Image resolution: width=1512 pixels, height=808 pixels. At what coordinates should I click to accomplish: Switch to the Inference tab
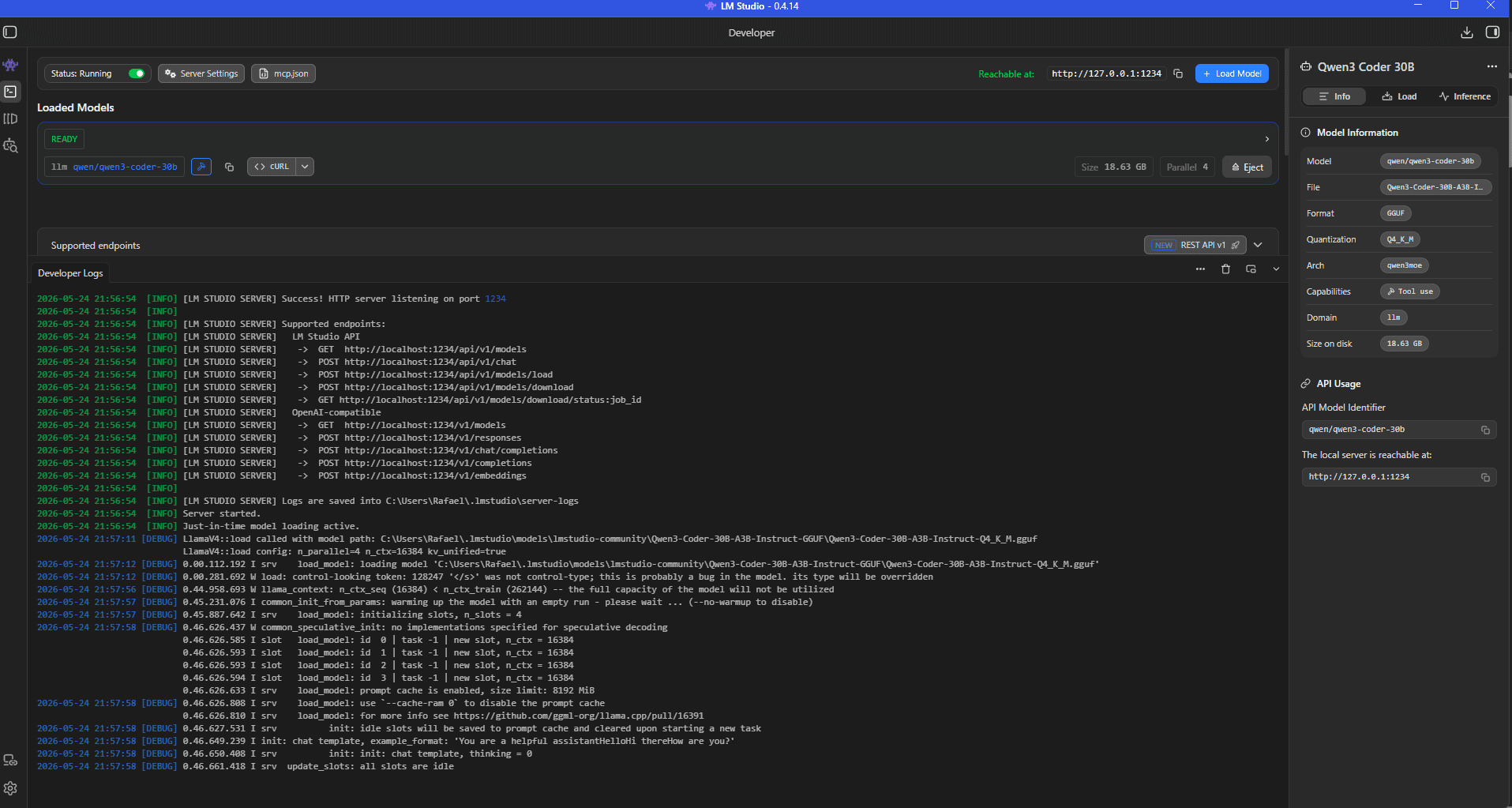pos(1465,96)
